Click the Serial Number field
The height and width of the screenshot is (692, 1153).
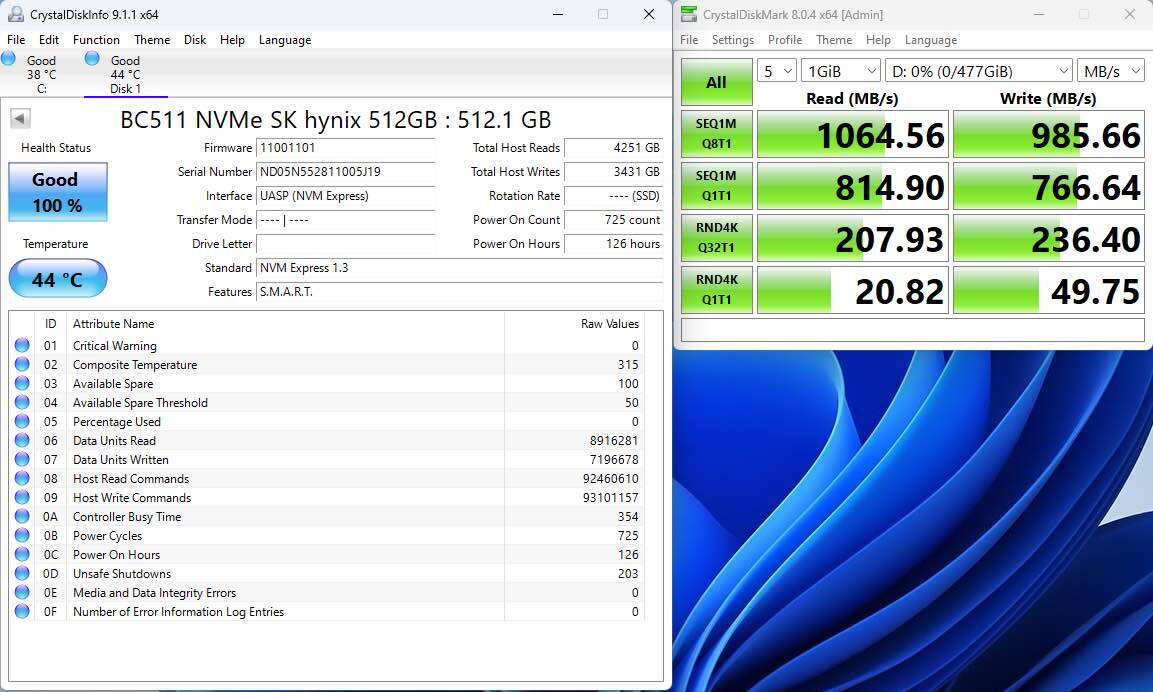click(x=346, y=171)
